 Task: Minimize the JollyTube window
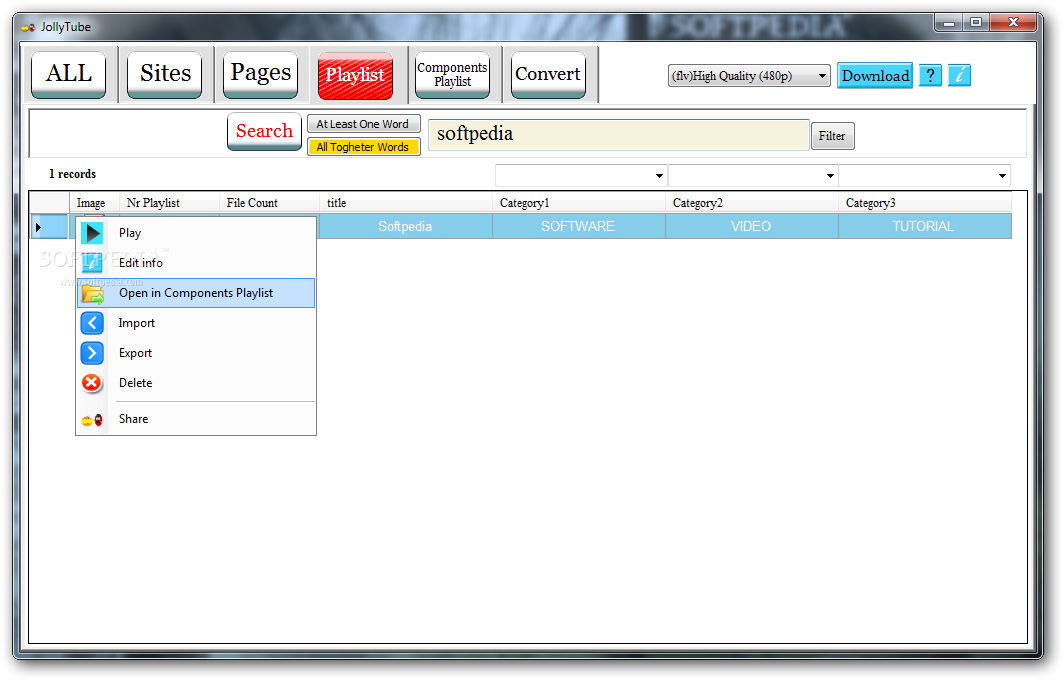coord(949,23)
